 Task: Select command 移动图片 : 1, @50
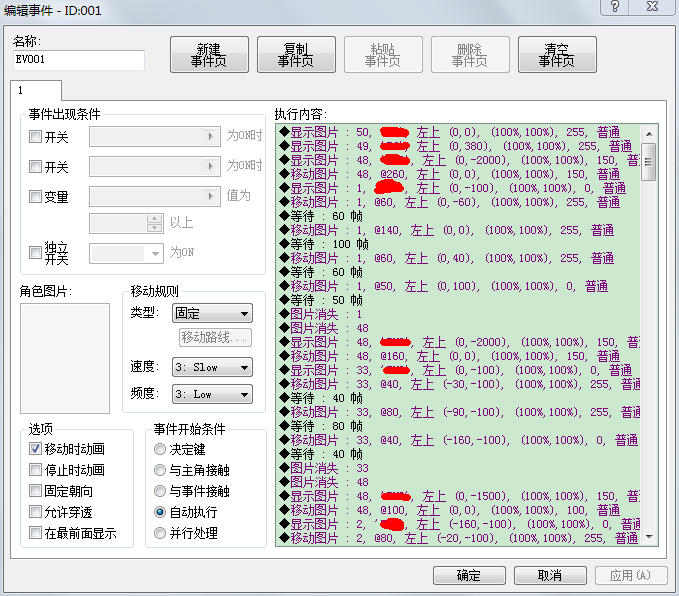444,286
